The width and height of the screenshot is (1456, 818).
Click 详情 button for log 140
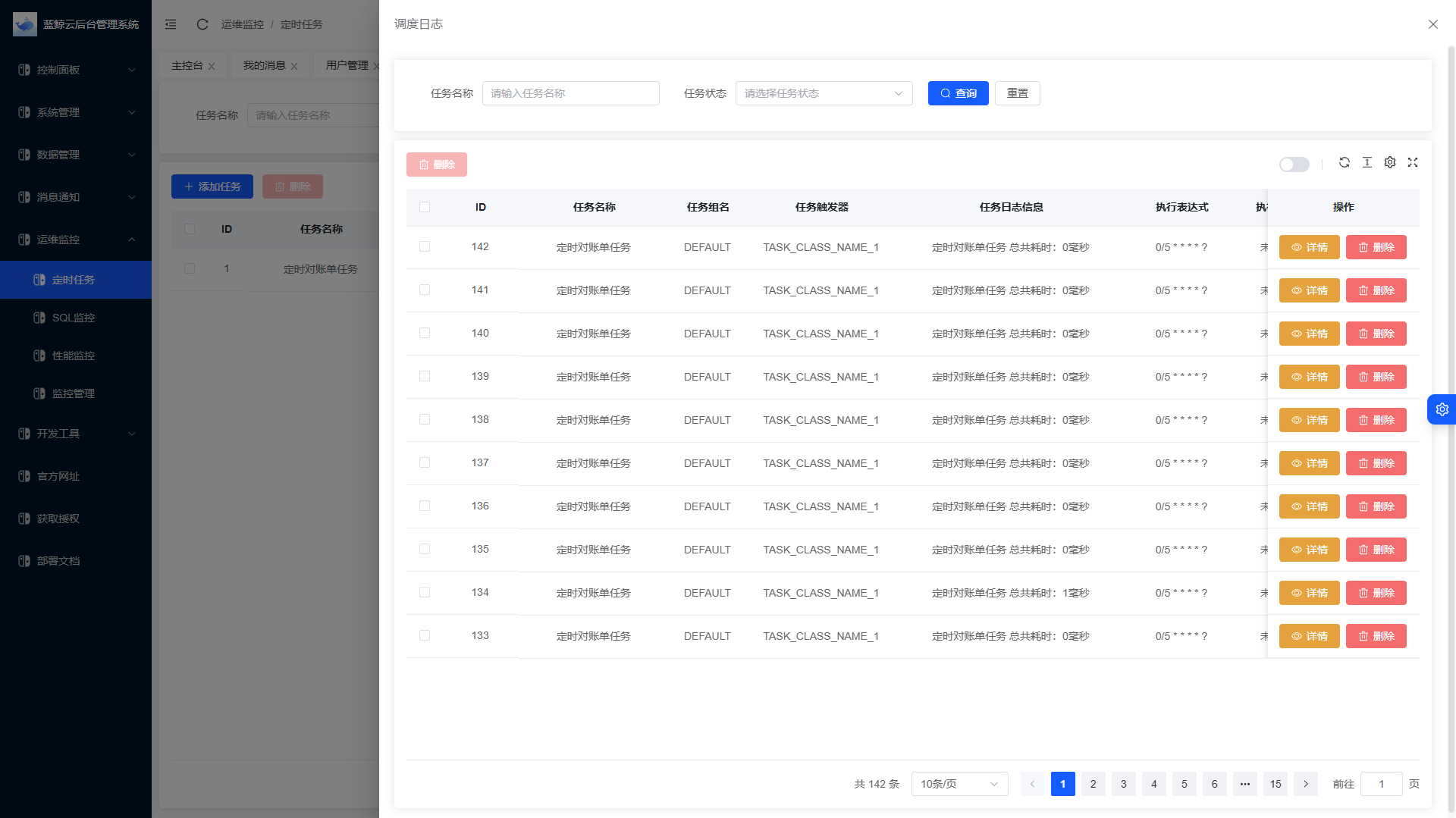click(x=1309, y=334)
